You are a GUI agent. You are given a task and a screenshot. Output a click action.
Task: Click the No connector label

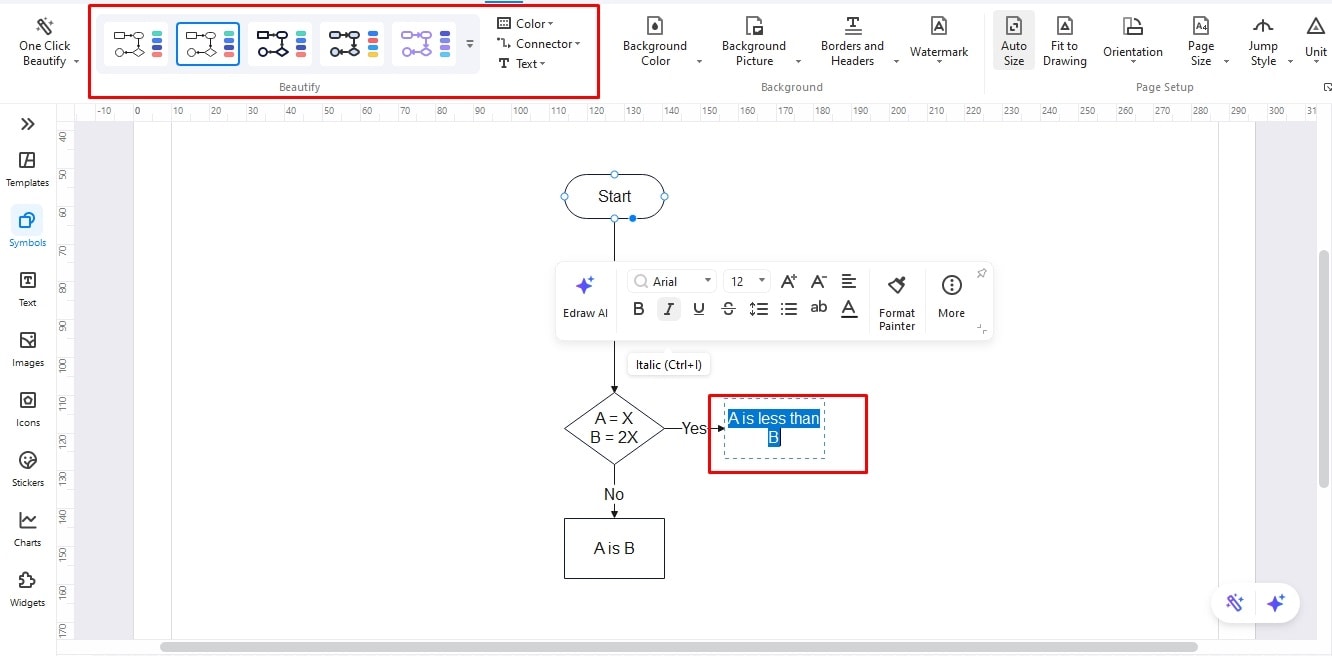coord(614,494)
